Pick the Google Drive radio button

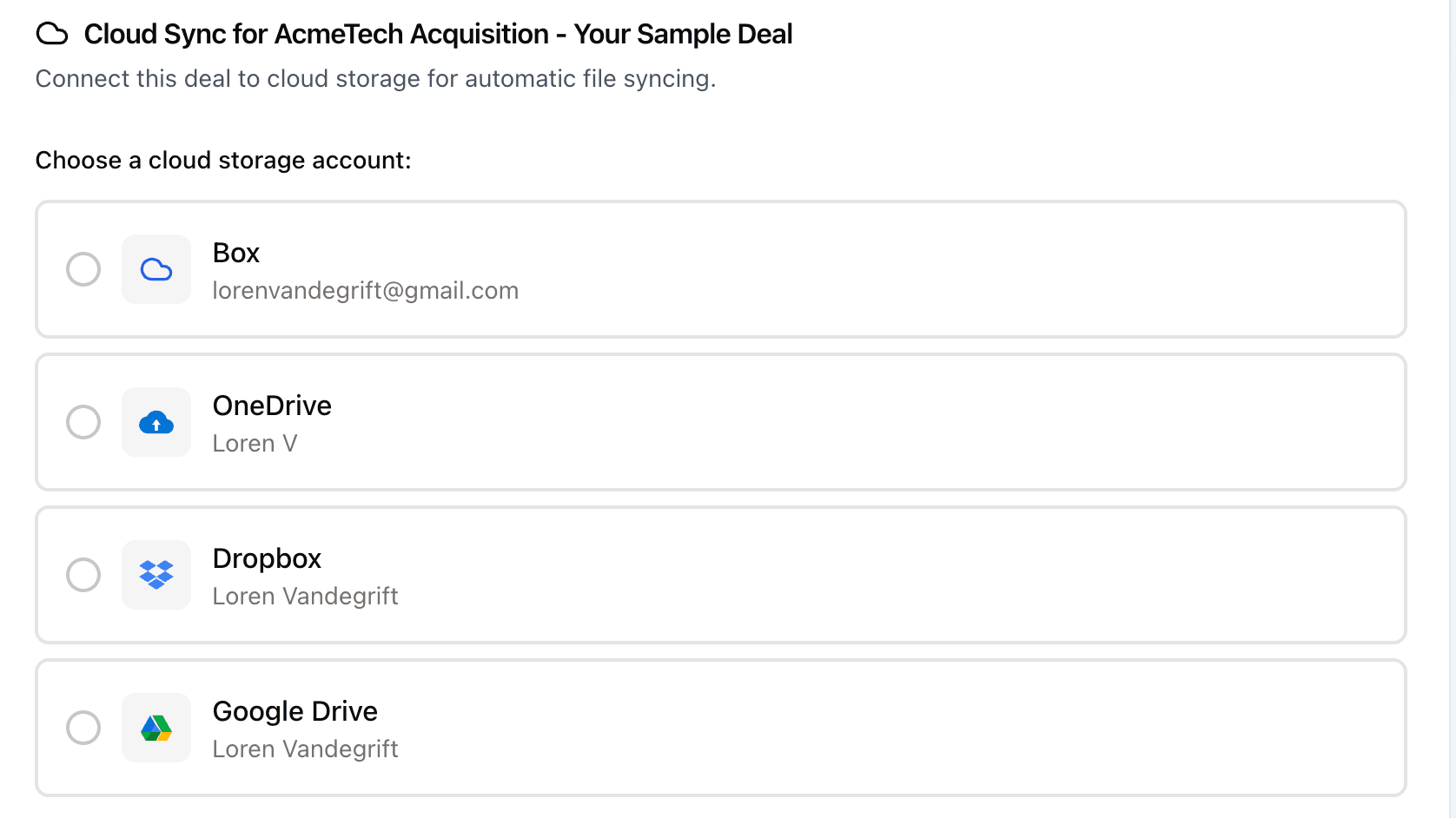pos(83,728)
